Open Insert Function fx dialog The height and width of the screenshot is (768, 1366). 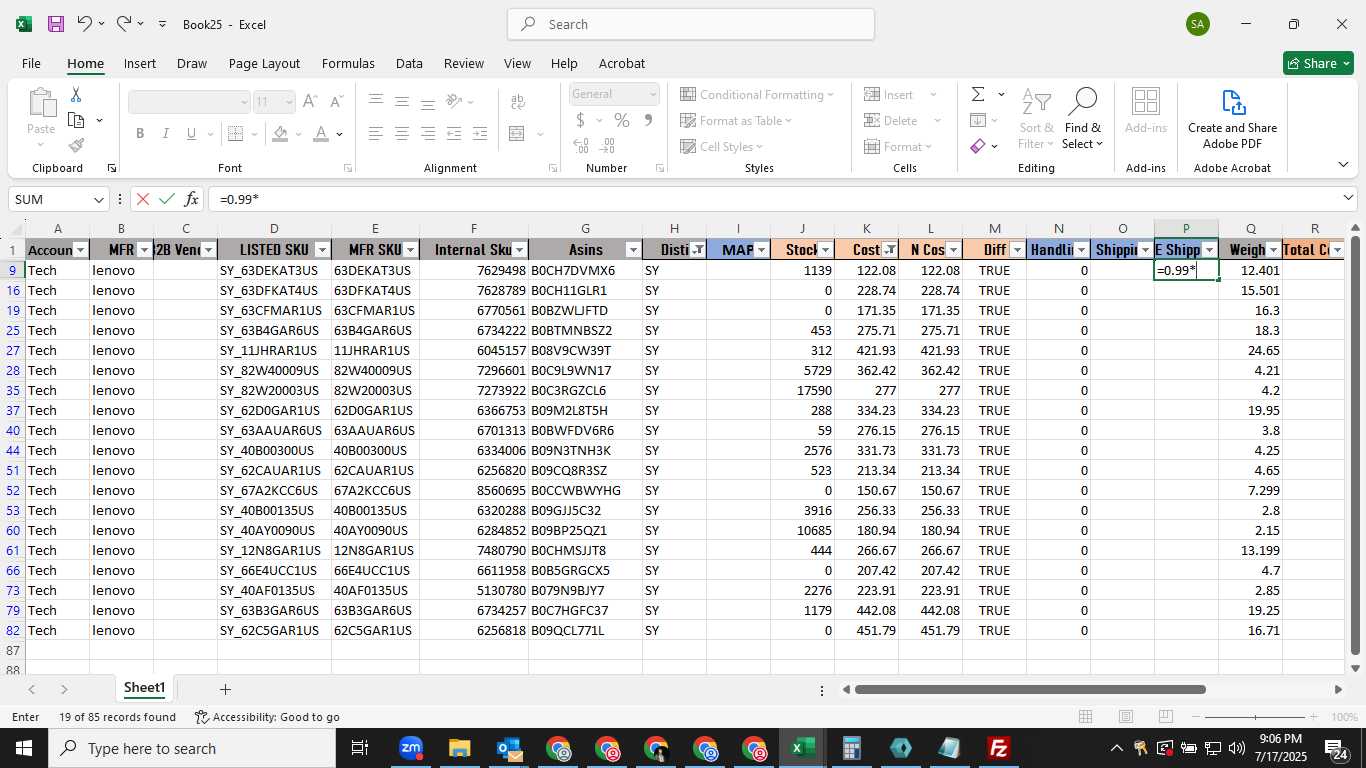pos(191,199)
